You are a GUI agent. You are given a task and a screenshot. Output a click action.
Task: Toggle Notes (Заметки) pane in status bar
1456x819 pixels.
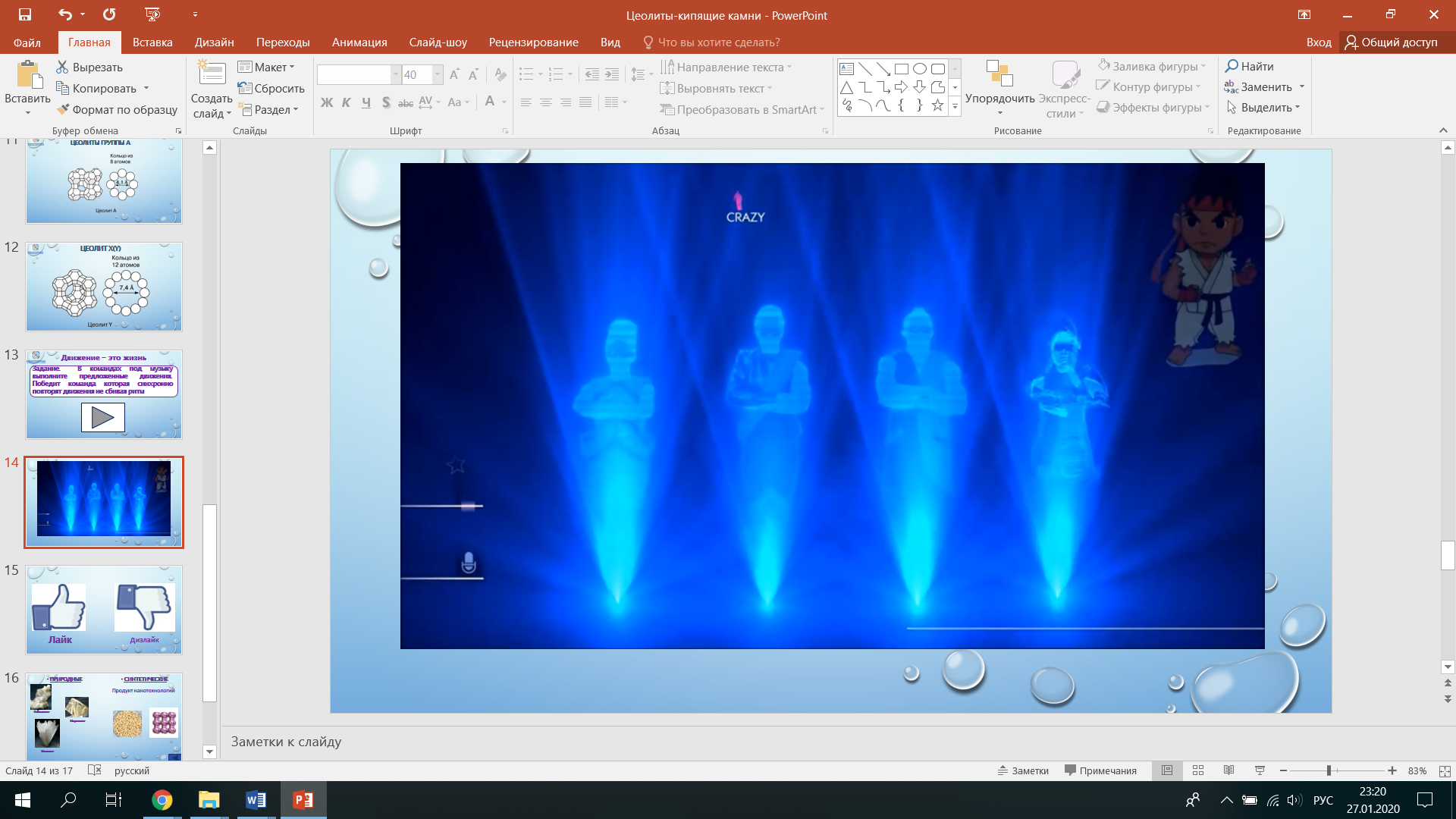coord(1023,770)
